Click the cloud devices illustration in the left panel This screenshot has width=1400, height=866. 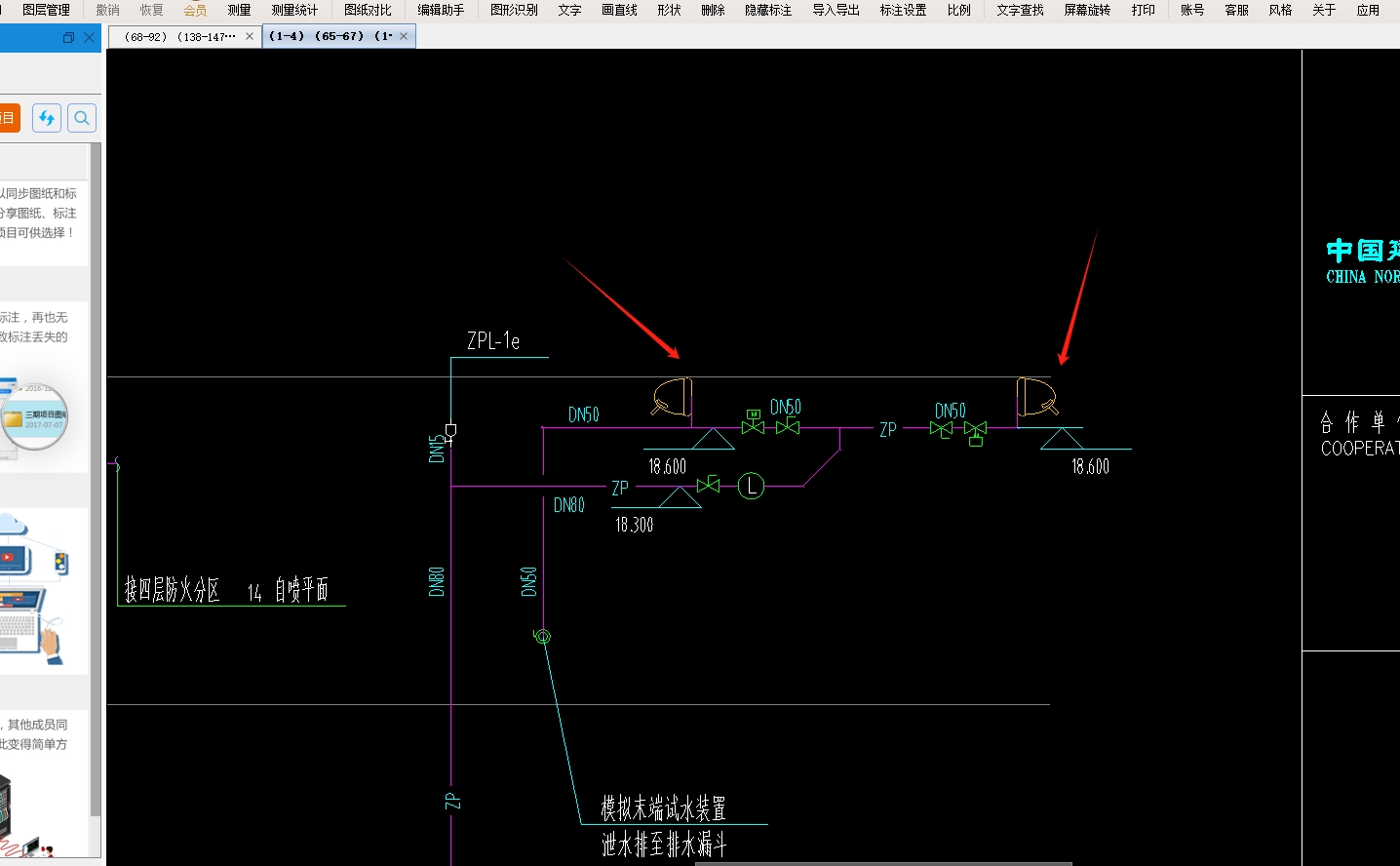point(34,590)
